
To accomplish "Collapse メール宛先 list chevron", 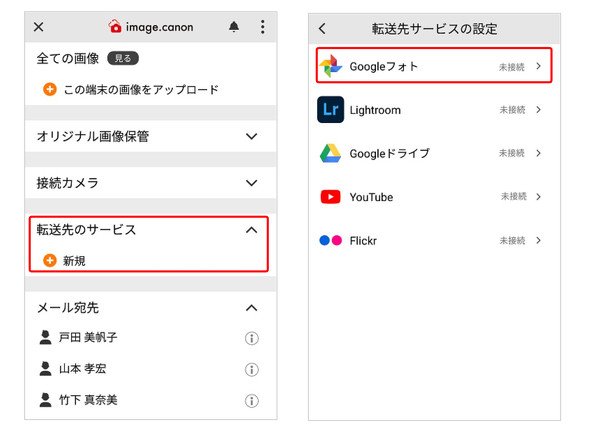I will 251,308.
